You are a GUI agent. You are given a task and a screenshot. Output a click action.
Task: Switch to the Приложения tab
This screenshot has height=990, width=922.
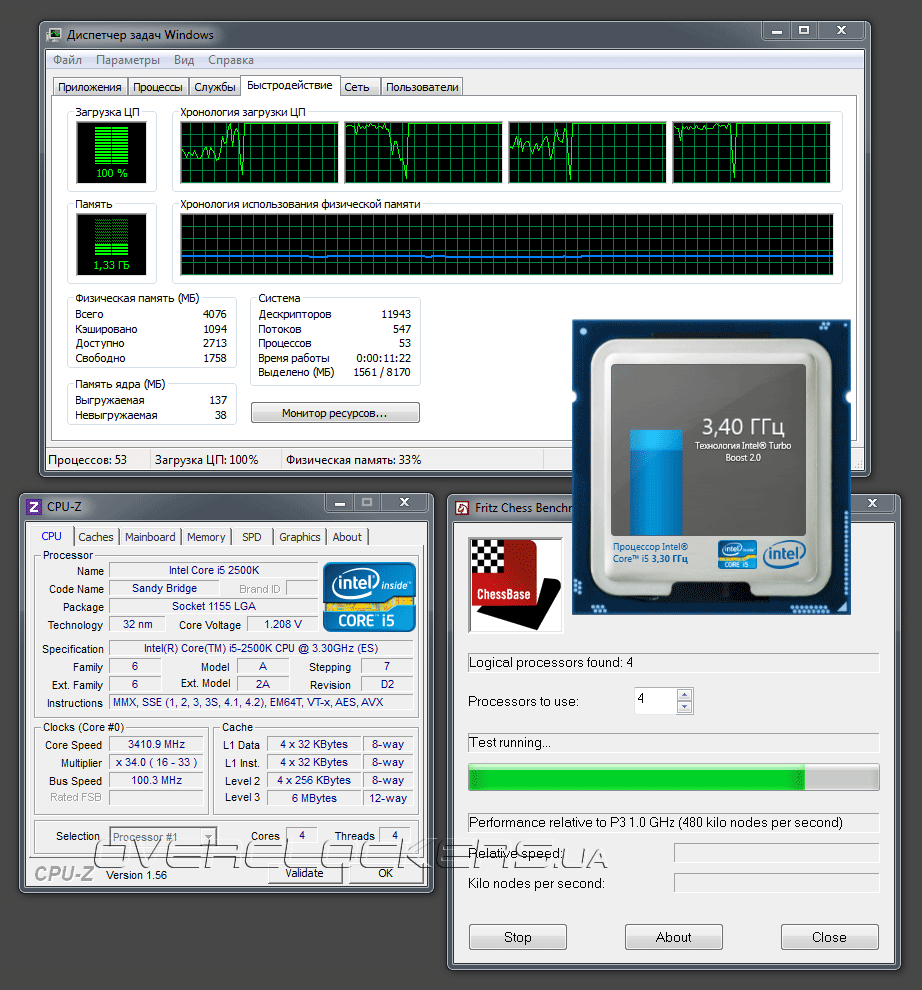(90, 87)
